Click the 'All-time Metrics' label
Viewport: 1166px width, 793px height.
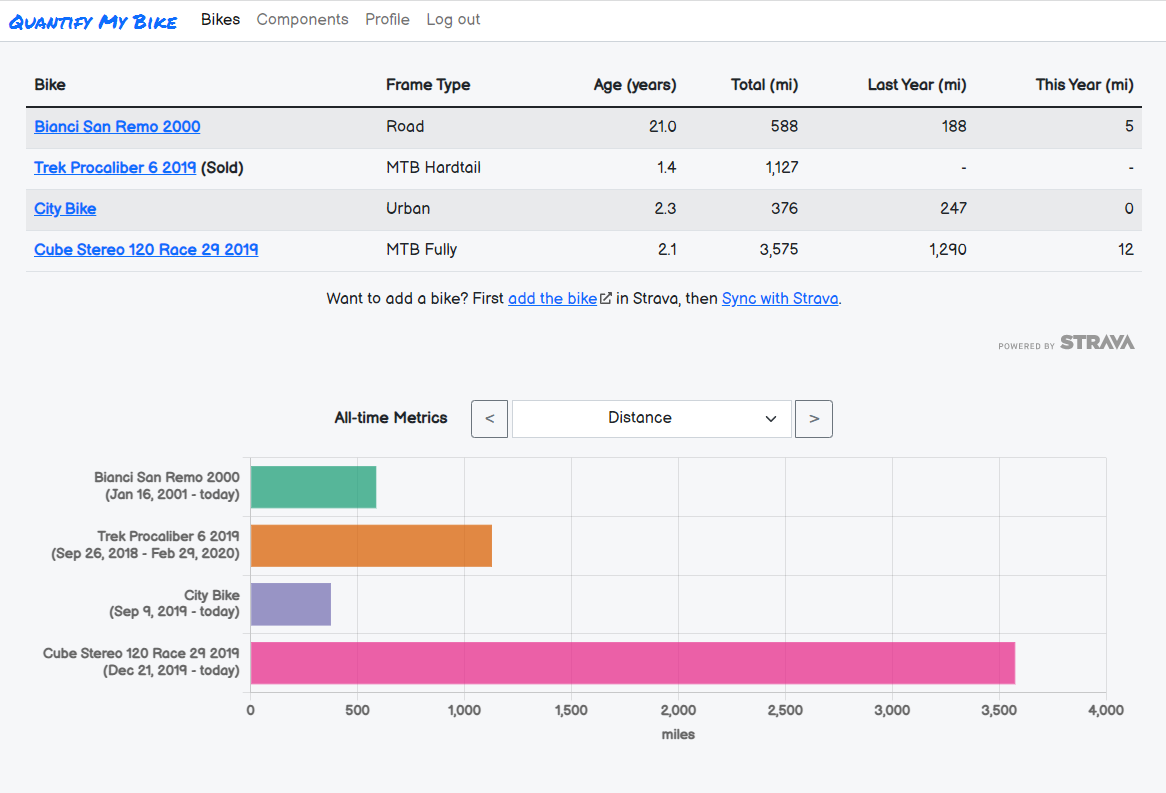[391, 418]
